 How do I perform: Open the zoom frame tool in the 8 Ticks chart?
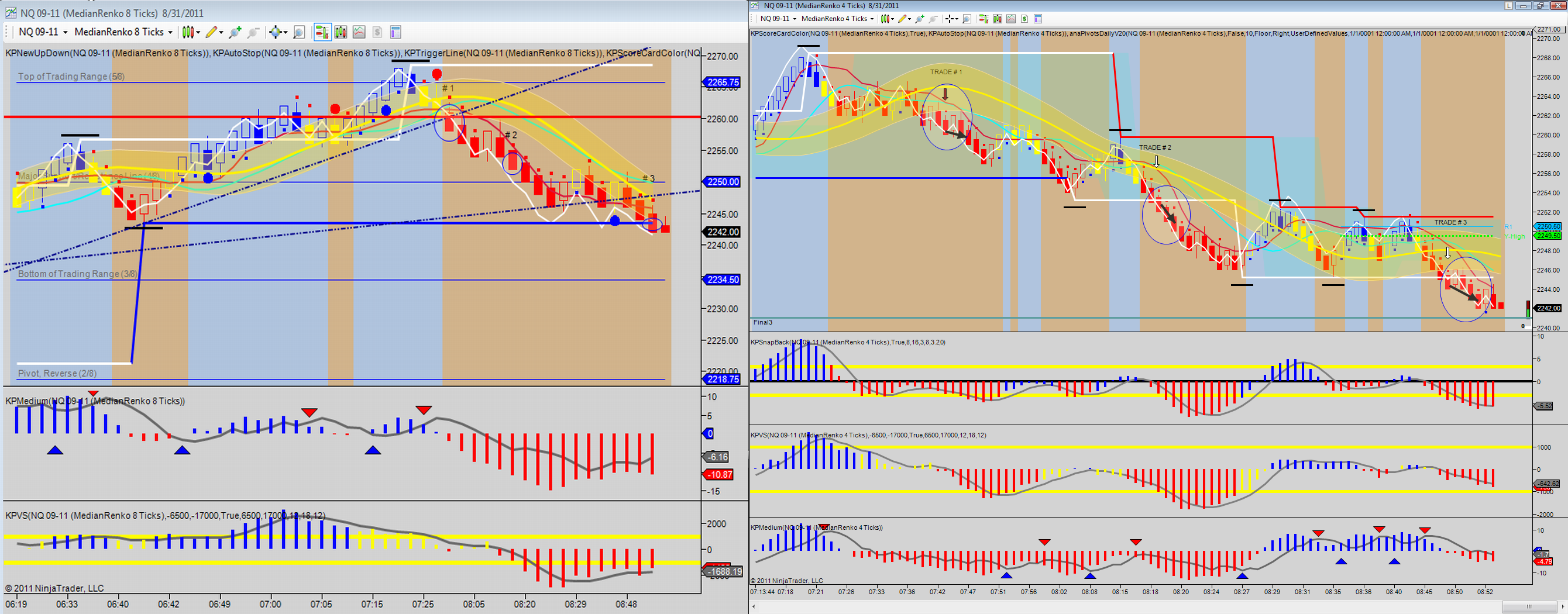[299, 32]
